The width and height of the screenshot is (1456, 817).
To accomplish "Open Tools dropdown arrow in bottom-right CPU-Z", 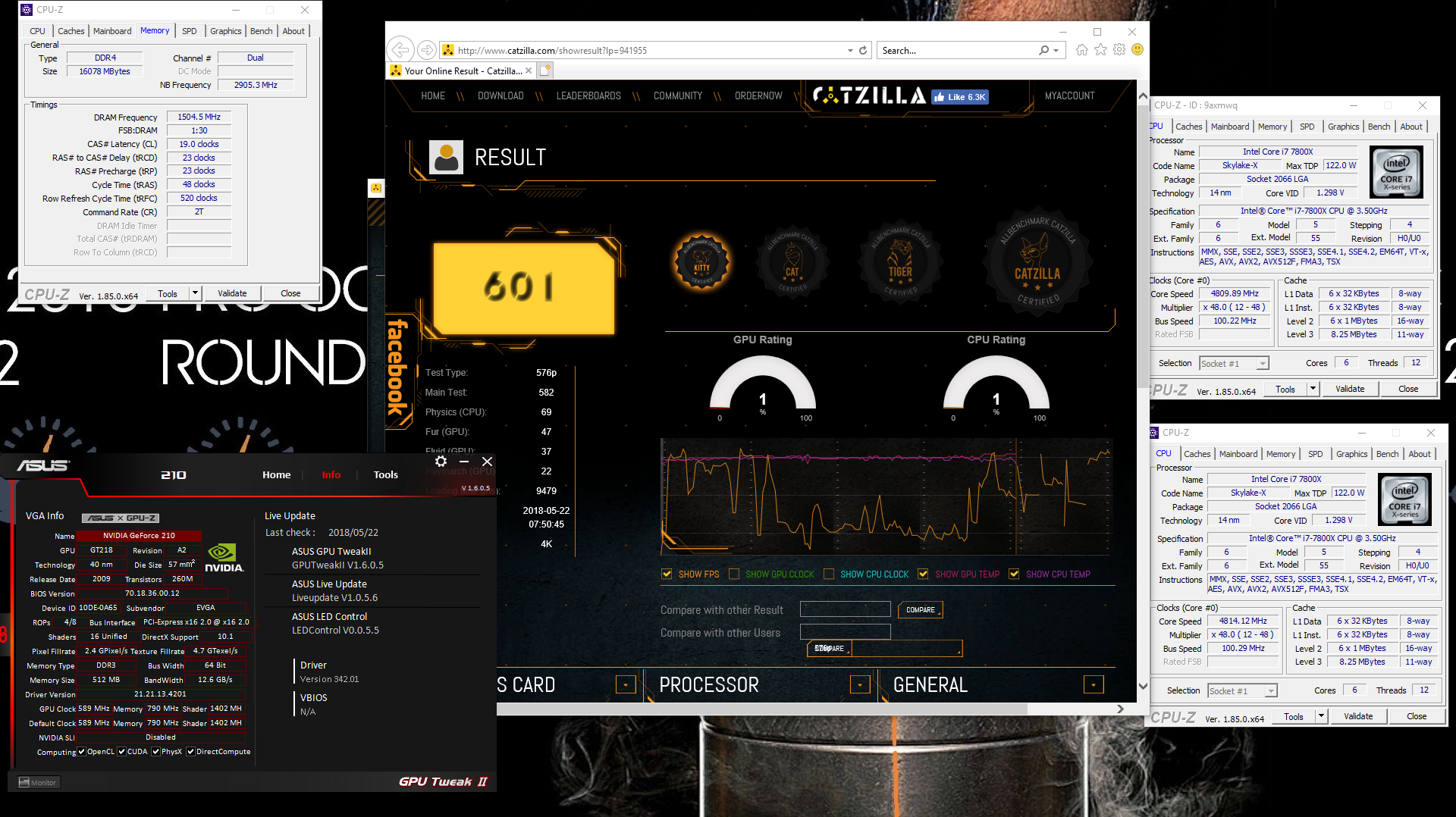I will [1321, 716].
